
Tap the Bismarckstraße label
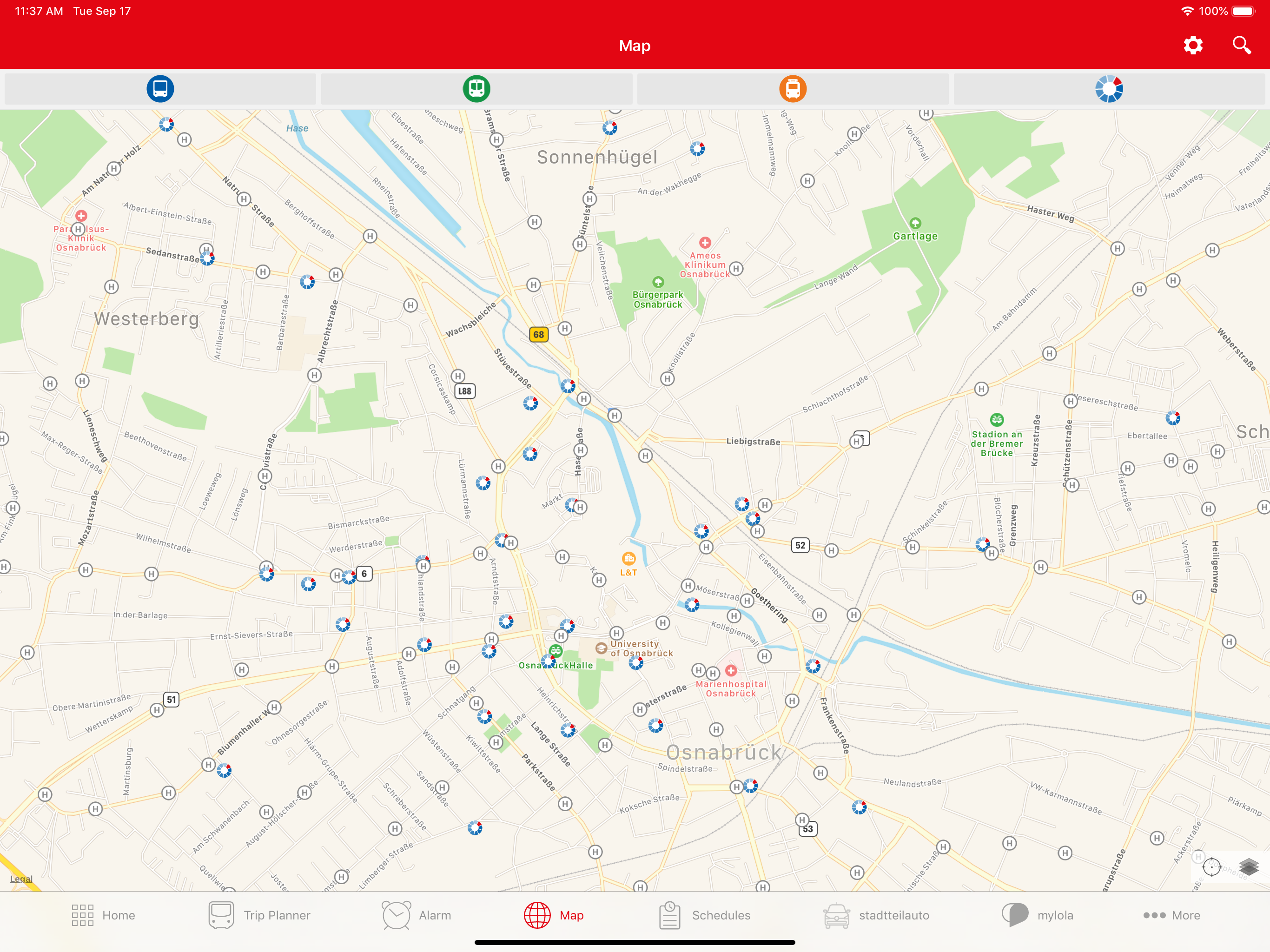tap(359, 522)
